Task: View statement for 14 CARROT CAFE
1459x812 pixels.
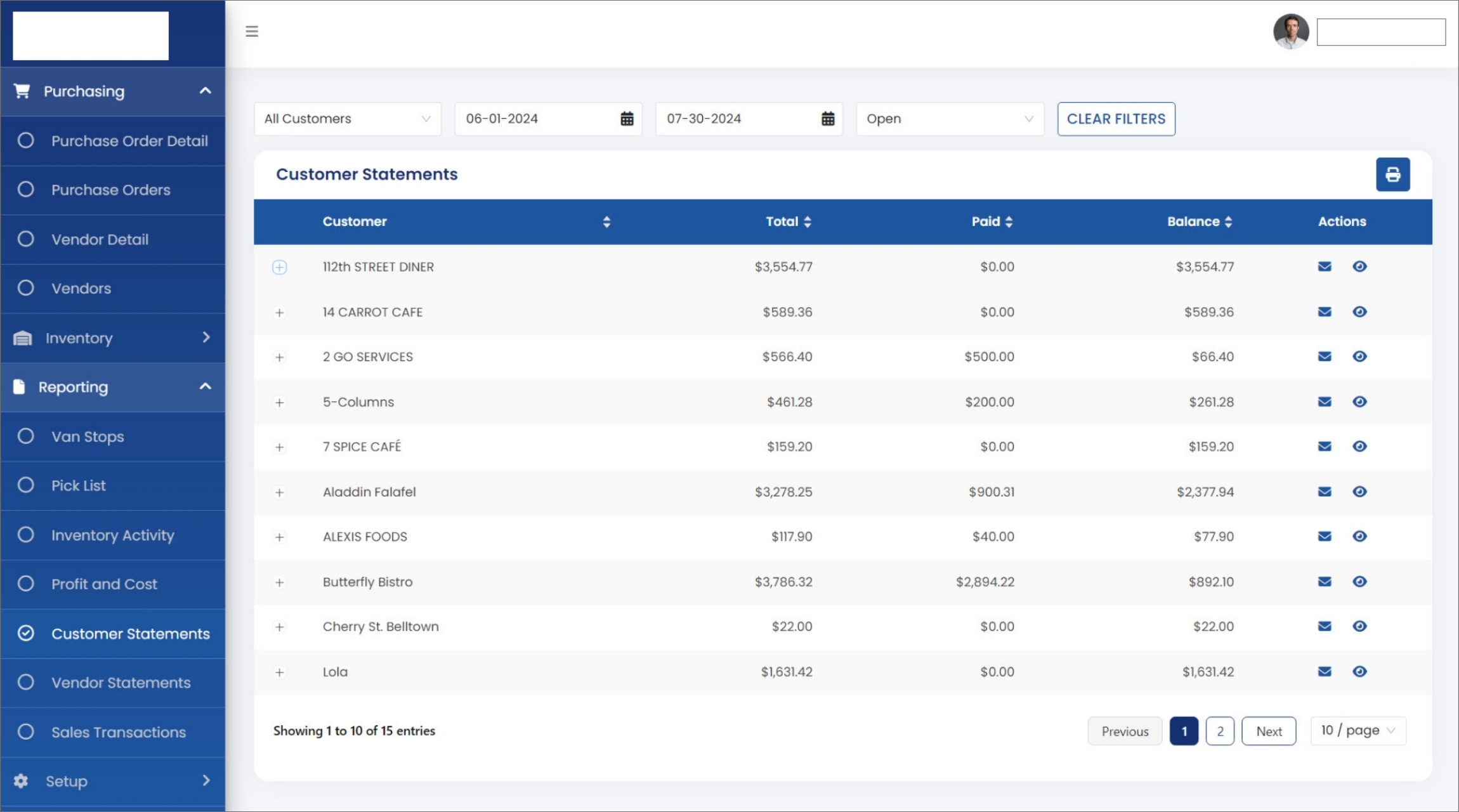Action: 1359,311
